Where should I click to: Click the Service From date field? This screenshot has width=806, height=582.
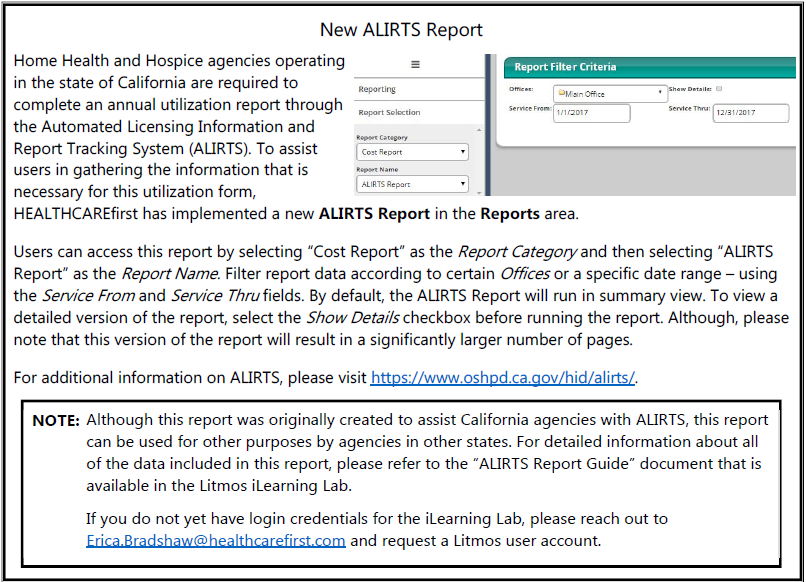coord(592,113)
